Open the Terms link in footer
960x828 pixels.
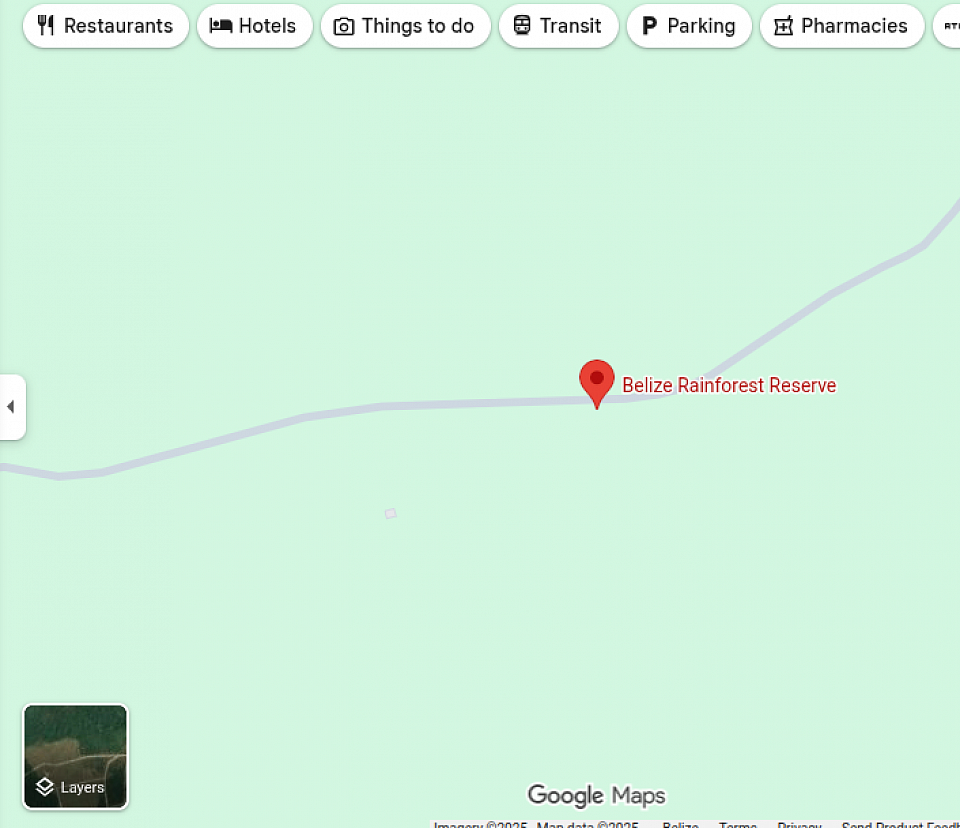738,824
